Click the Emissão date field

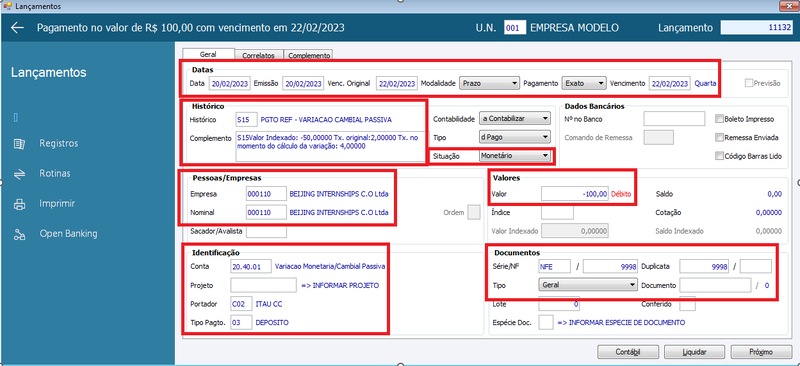tap(303, 83)
